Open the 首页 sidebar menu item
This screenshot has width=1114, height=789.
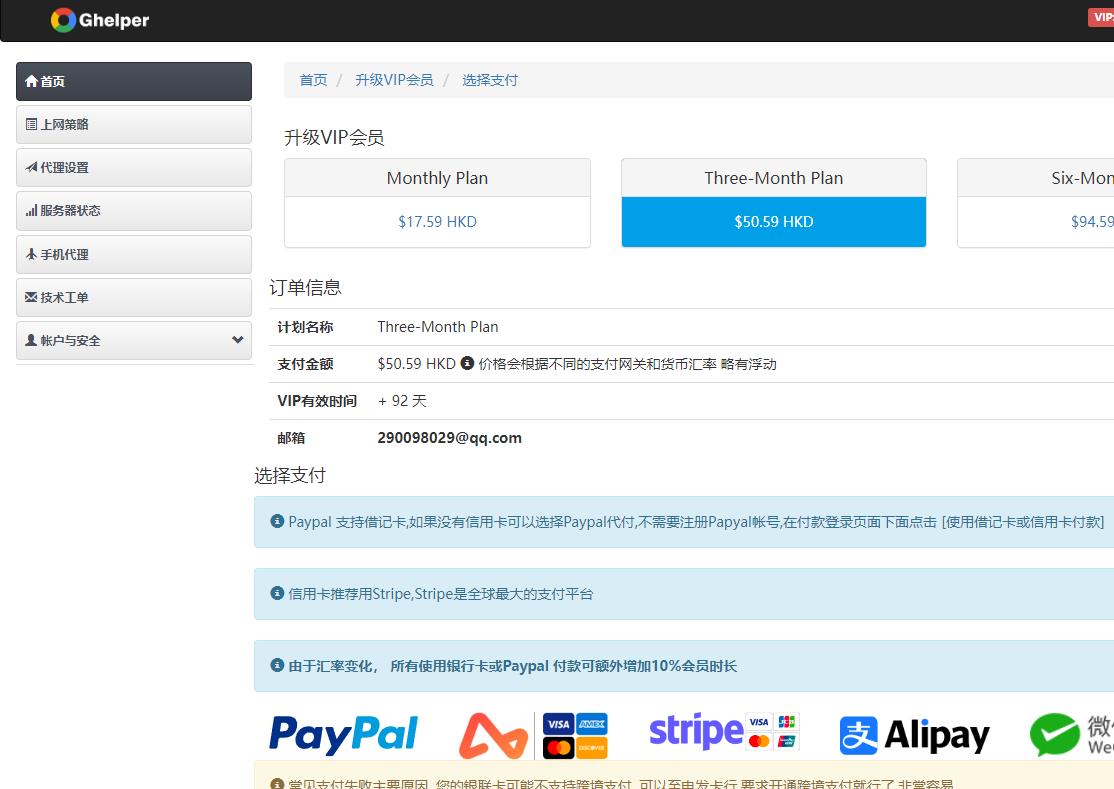coord(134,81)
